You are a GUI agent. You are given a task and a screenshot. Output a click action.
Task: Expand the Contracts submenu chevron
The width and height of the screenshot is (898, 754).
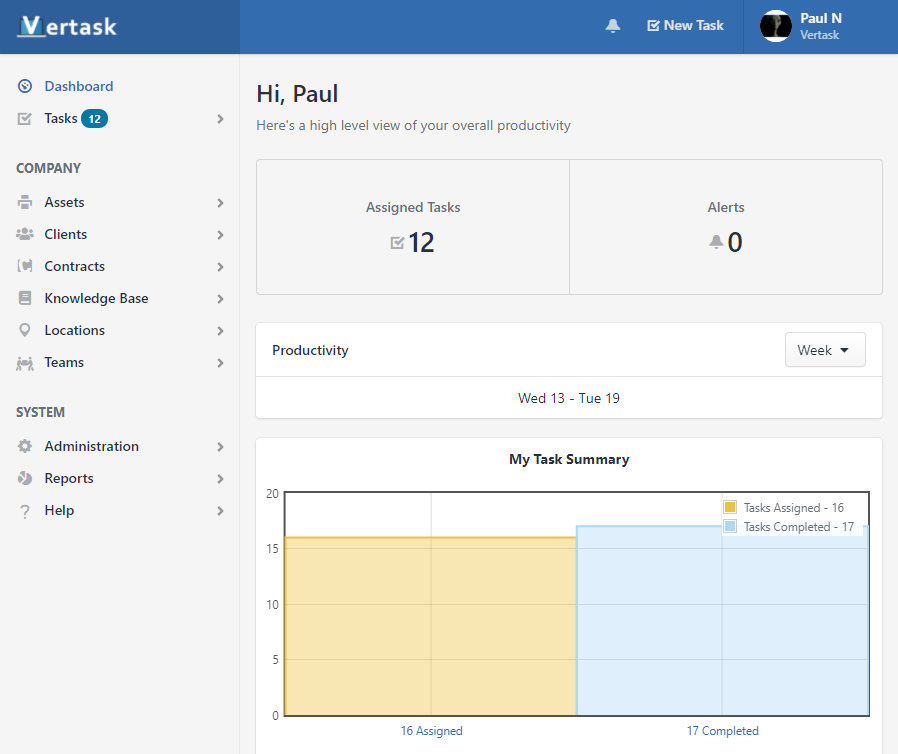click(x=220, y=267)
